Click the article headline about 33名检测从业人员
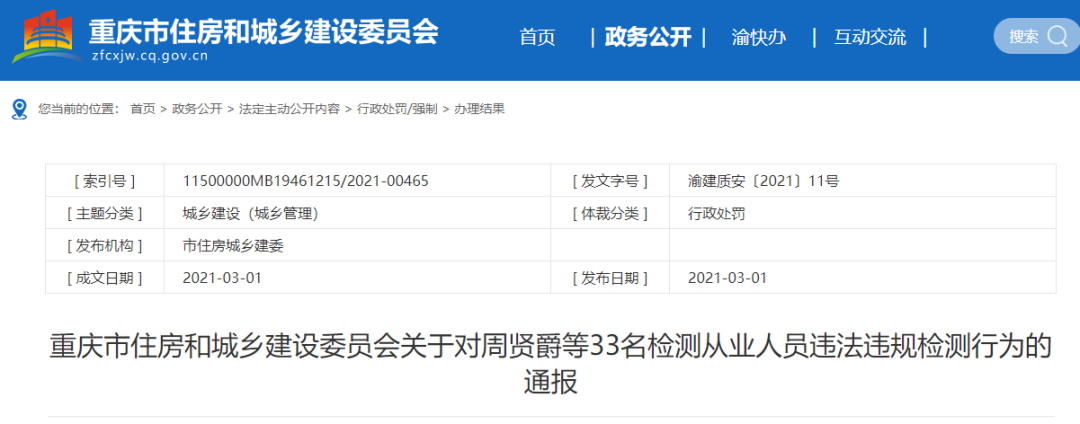This screenshot has height=424, width=1080. click(550, 364)
